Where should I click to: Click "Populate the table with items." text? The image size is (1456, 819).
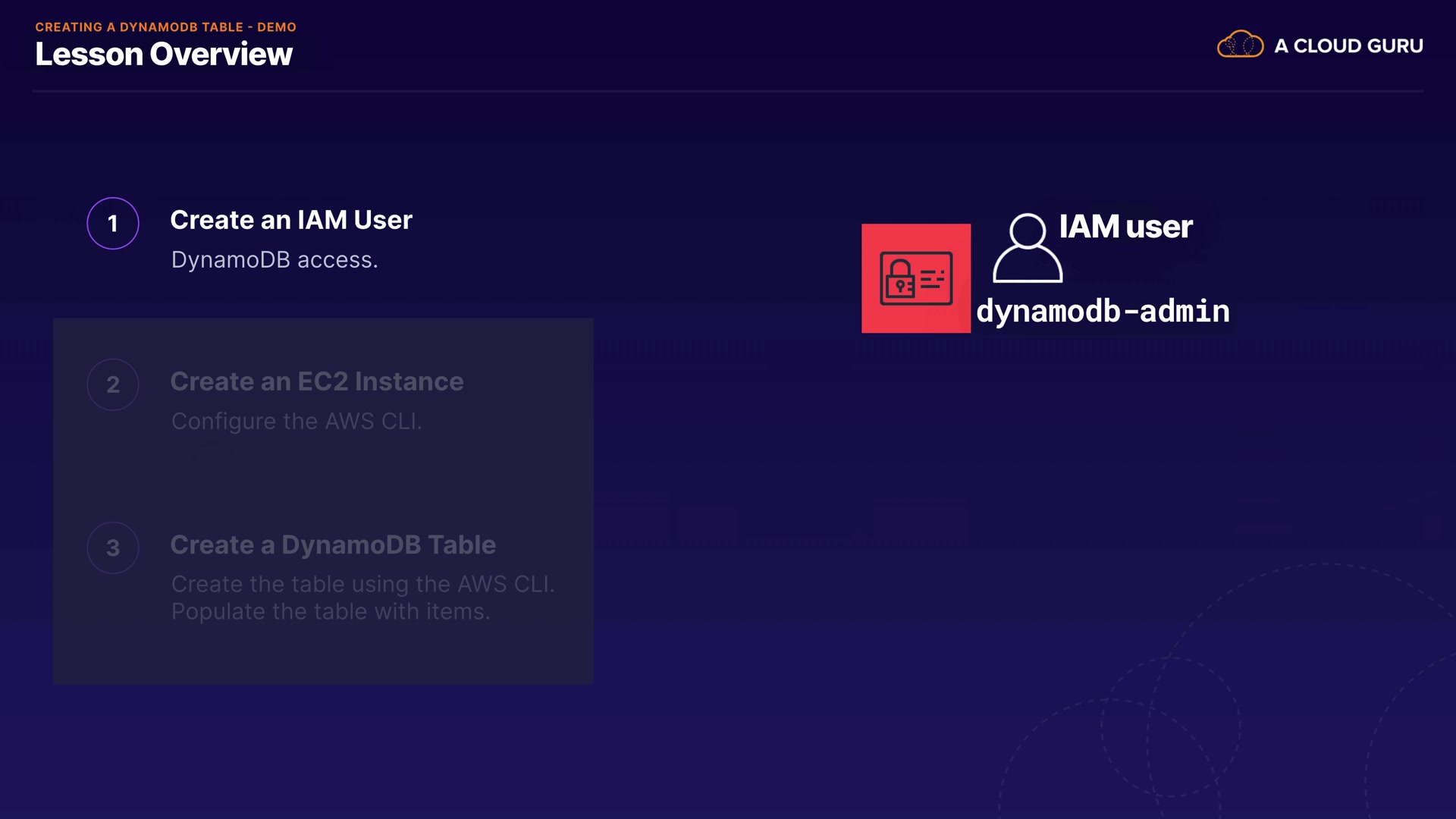331,611
